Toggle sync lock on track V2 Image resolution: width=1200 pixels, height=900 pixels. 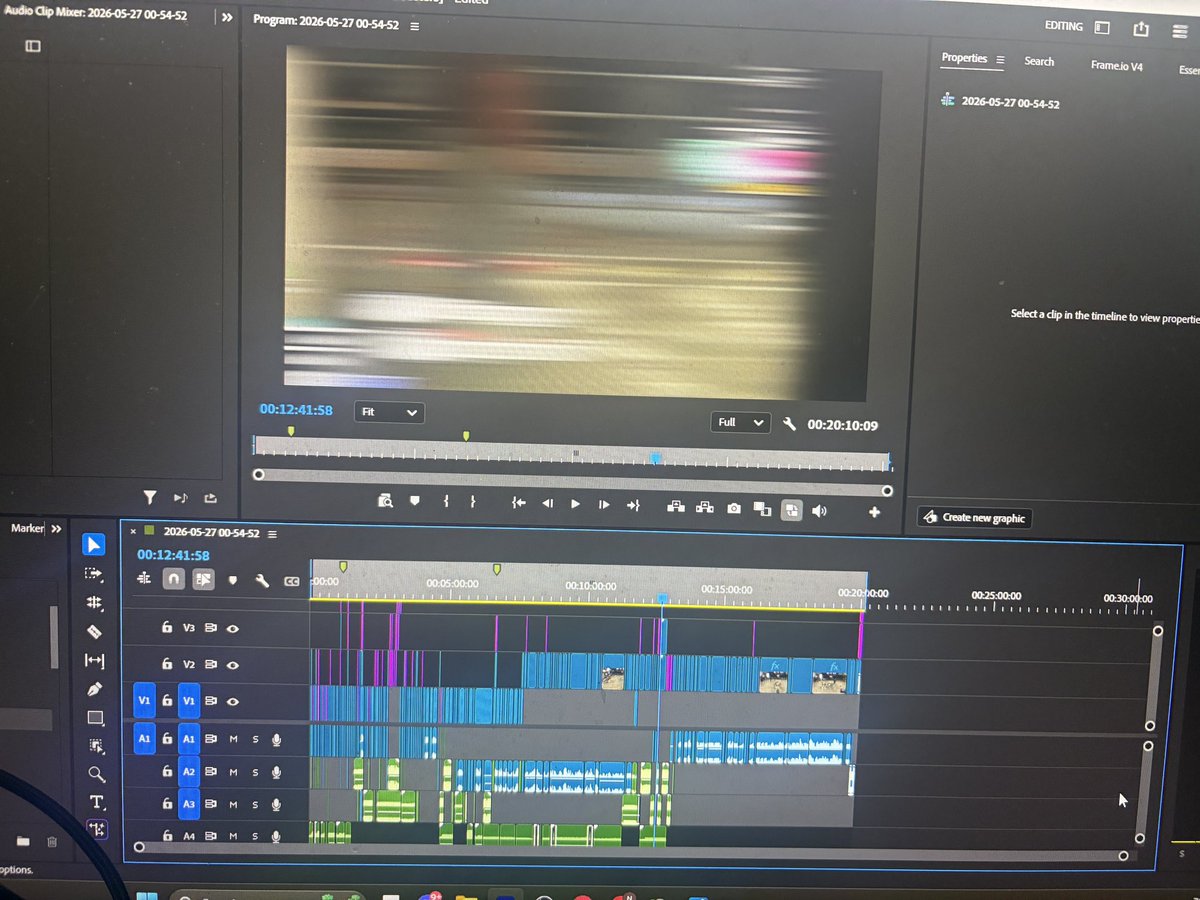click(x=211, y=665)
